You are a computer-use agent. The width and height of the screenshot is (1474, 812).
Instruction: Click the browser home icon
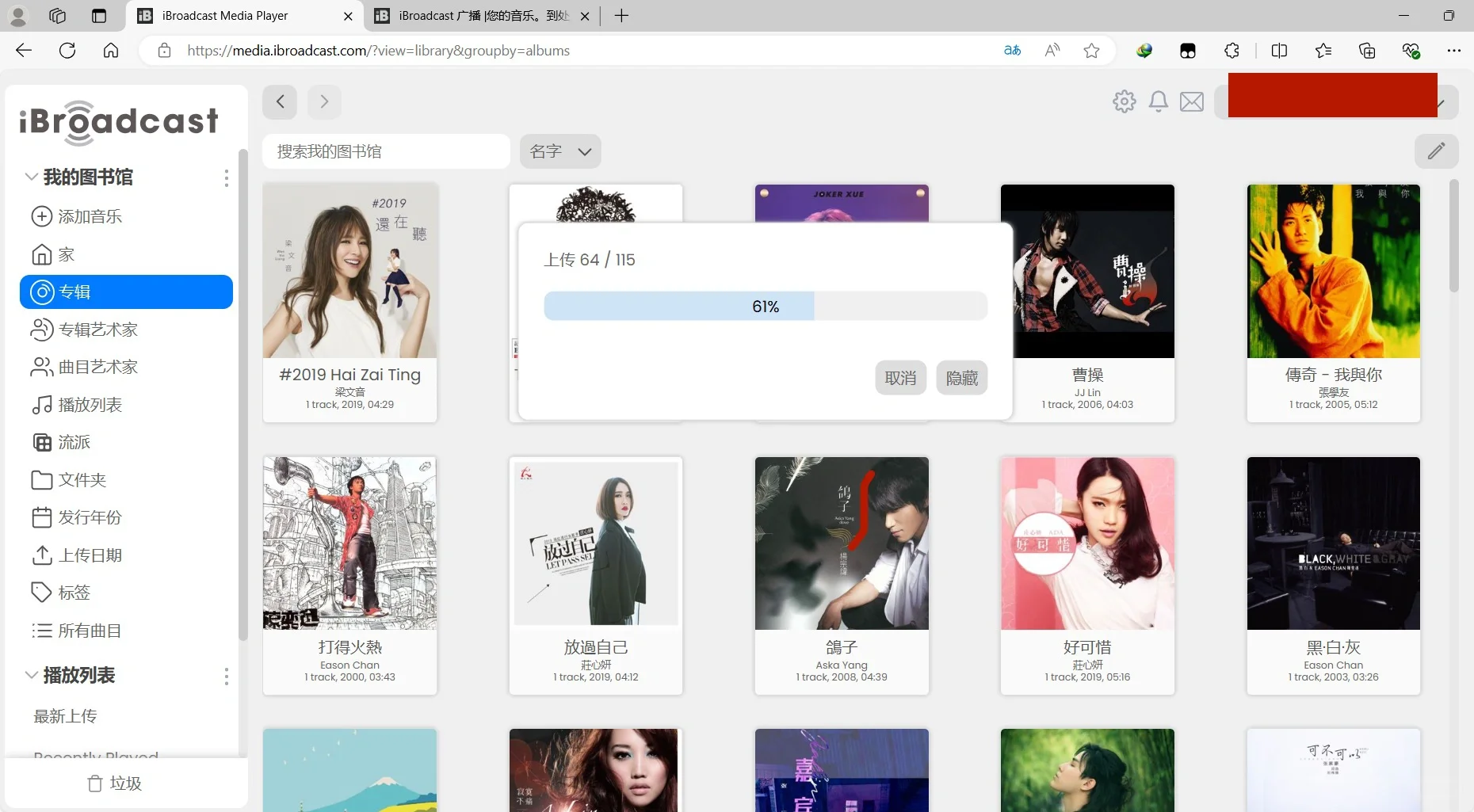(x=111, y=51)
